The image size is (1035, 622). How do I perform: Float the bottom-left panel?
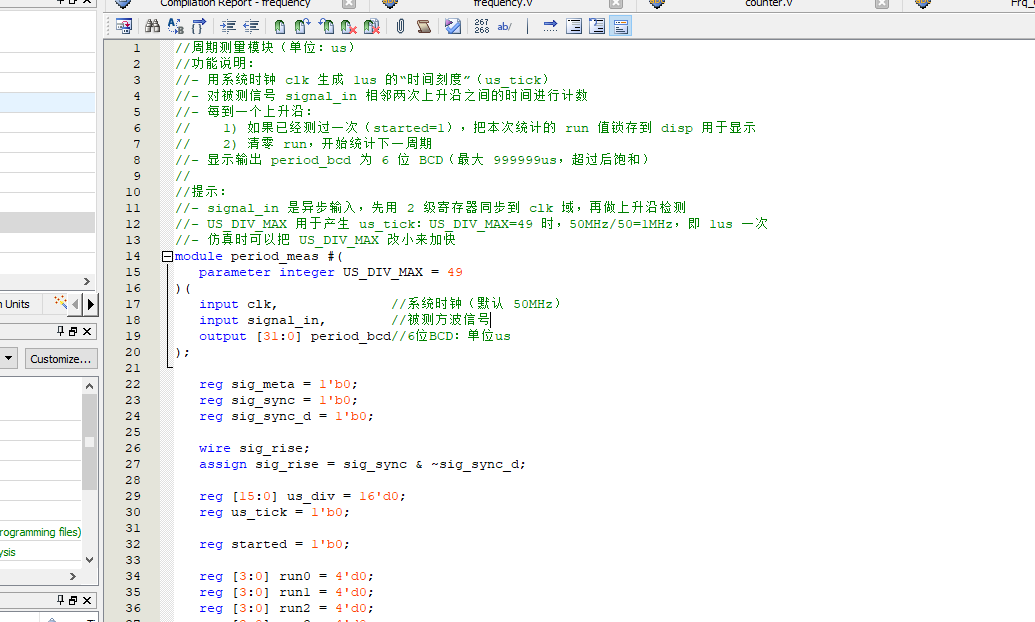click(73, 600)
